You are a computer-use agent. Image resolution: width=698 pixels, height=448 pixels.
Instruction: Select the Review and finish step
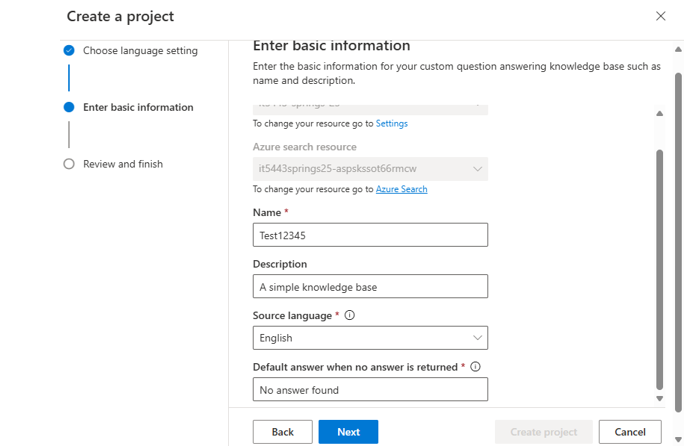pos(122,164)
